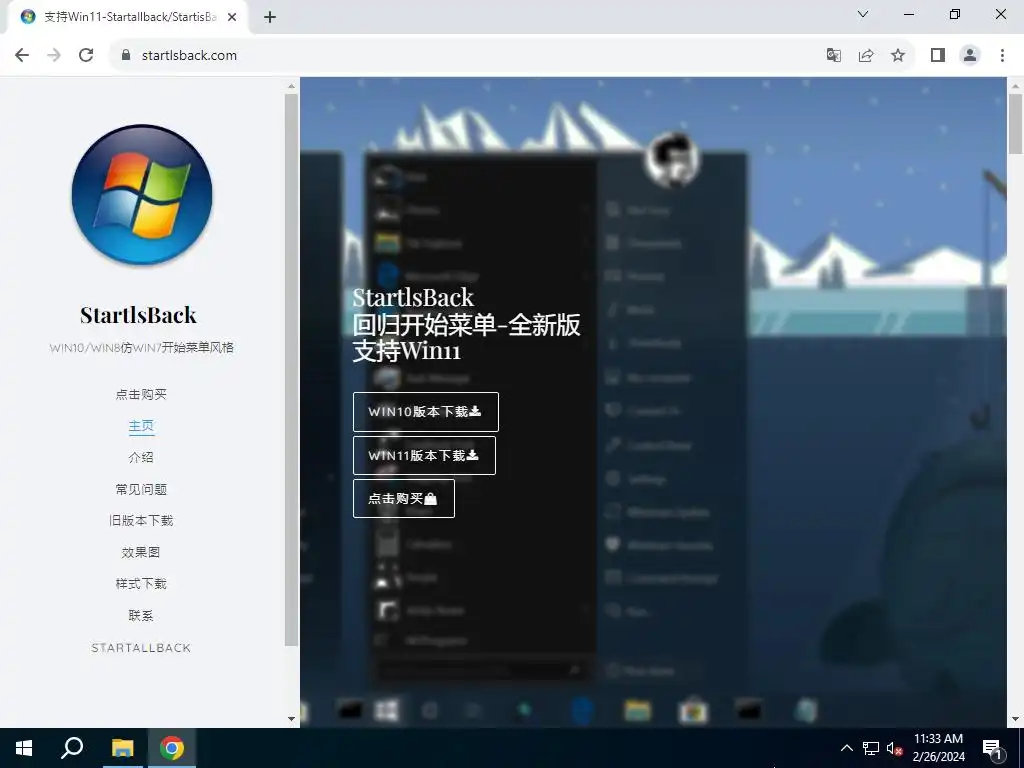View site info via the padlock icon
1024x768 pixels.
126,55
